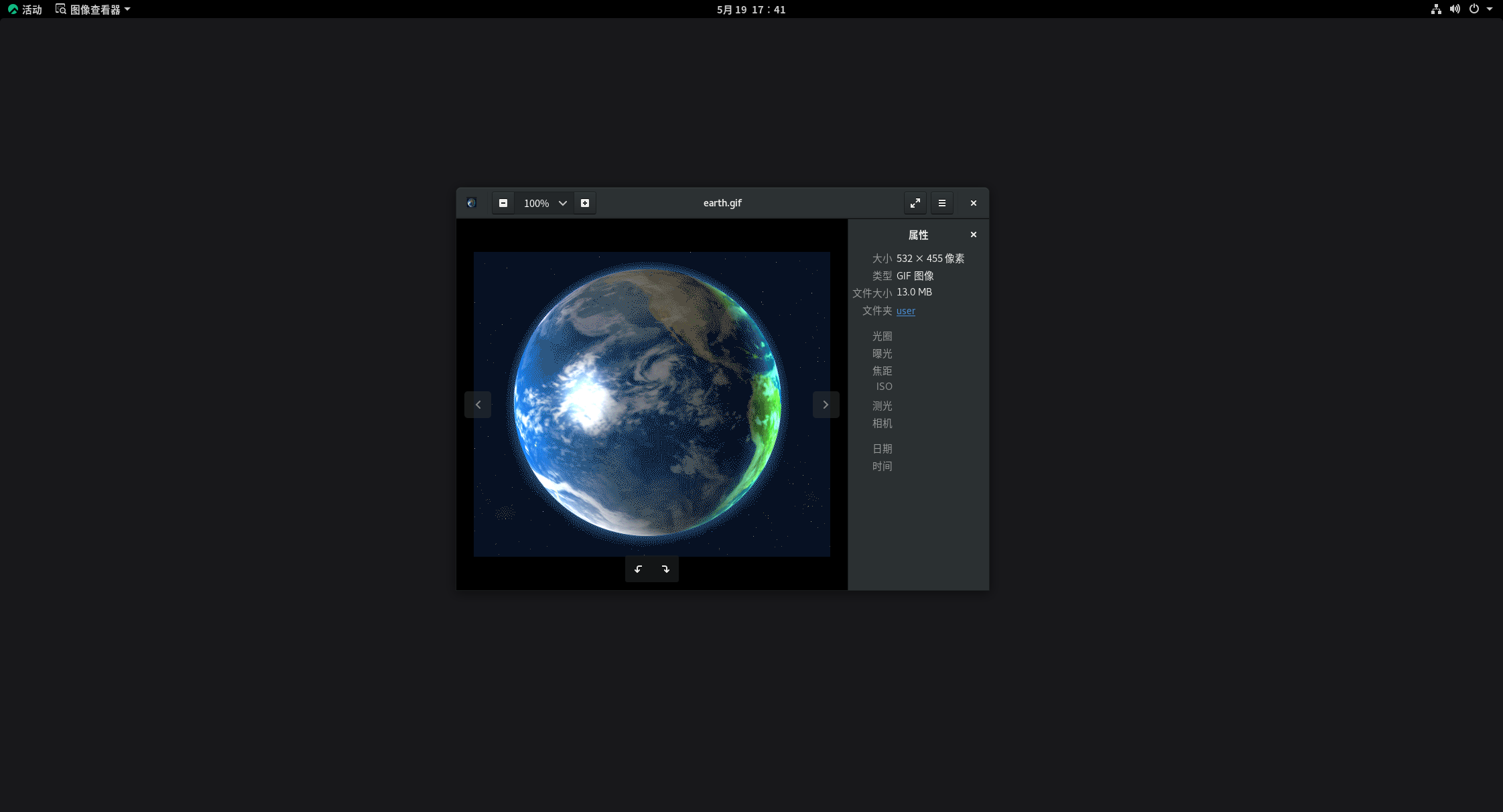Image resolution: width=1503 pixels, height=812 pixels.
Task: Close the earth.gif image viewer window
Action: [974, 203]
